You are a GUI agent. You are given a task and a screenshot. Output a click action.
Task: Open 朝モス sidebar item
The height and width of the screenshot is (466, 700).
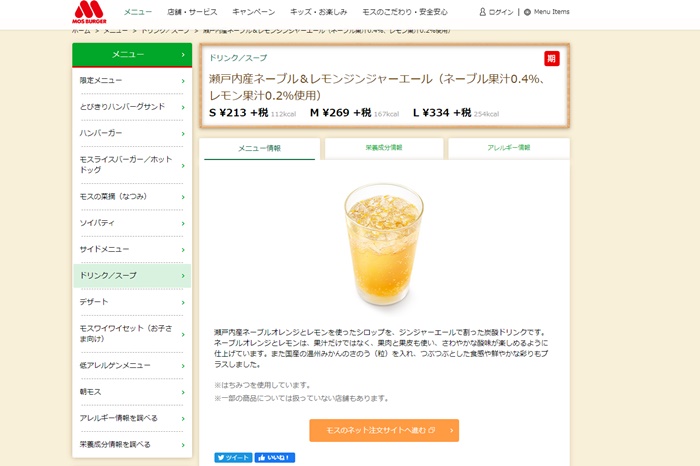click(x=132, y=392)
